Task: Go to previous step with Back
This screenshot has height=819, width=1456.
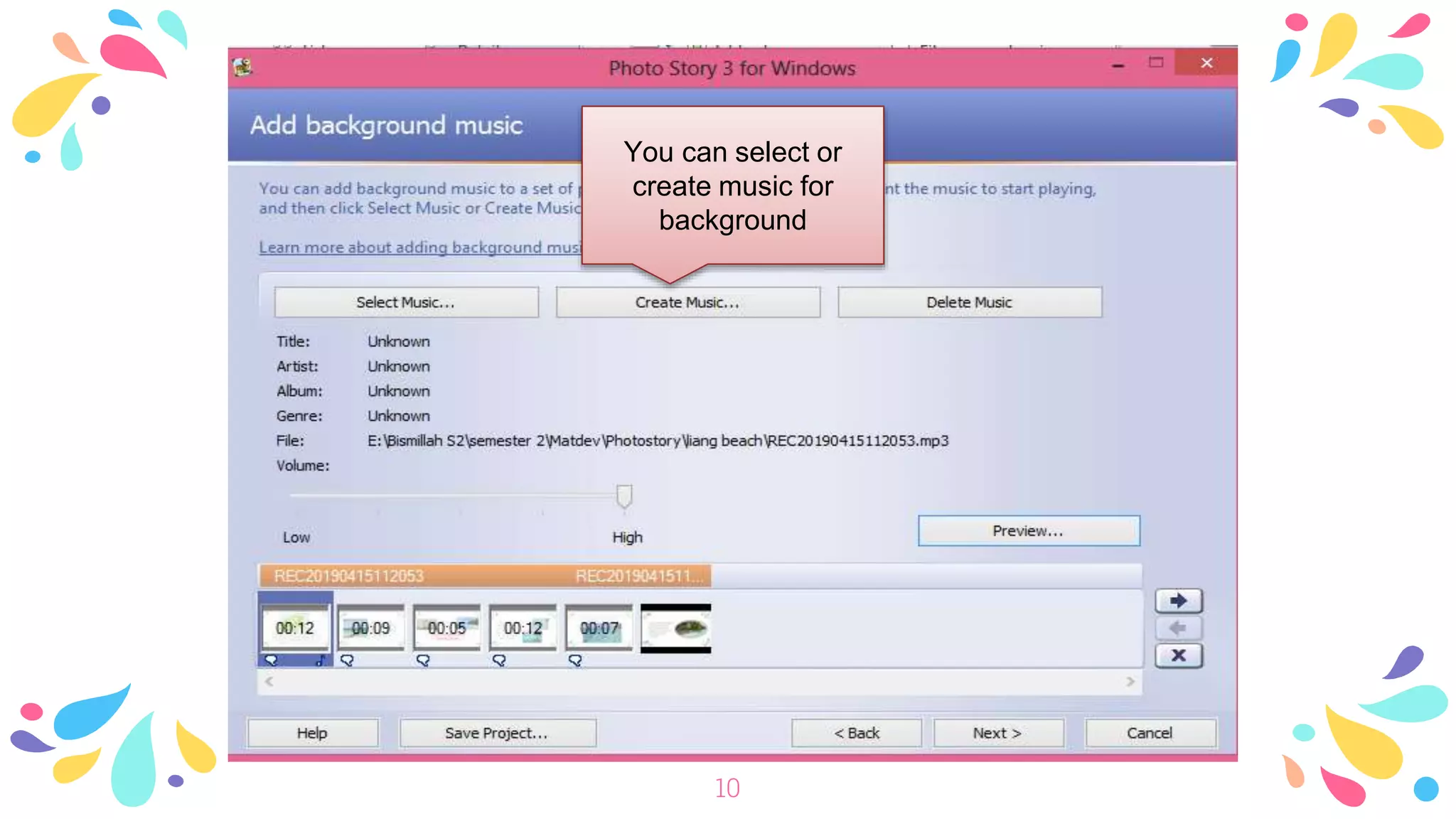Action: click(856, 733)
